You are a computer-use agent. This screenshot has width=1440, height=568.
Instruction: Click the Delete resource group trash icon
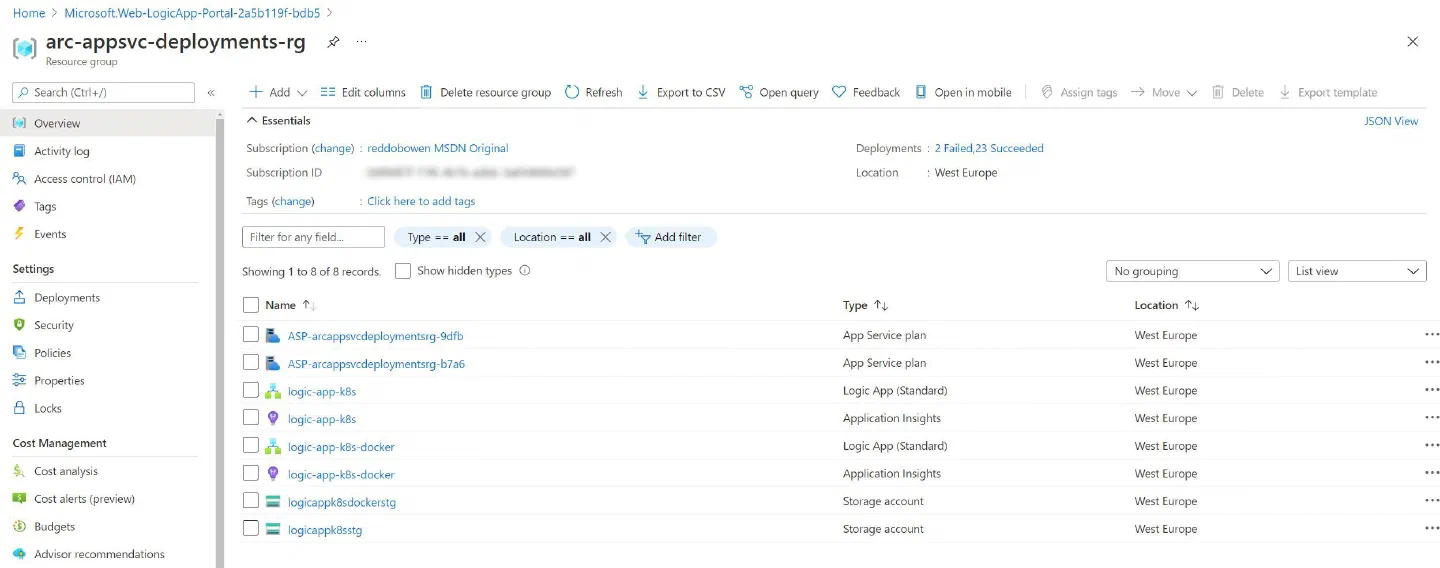click(x=427, y=92)
